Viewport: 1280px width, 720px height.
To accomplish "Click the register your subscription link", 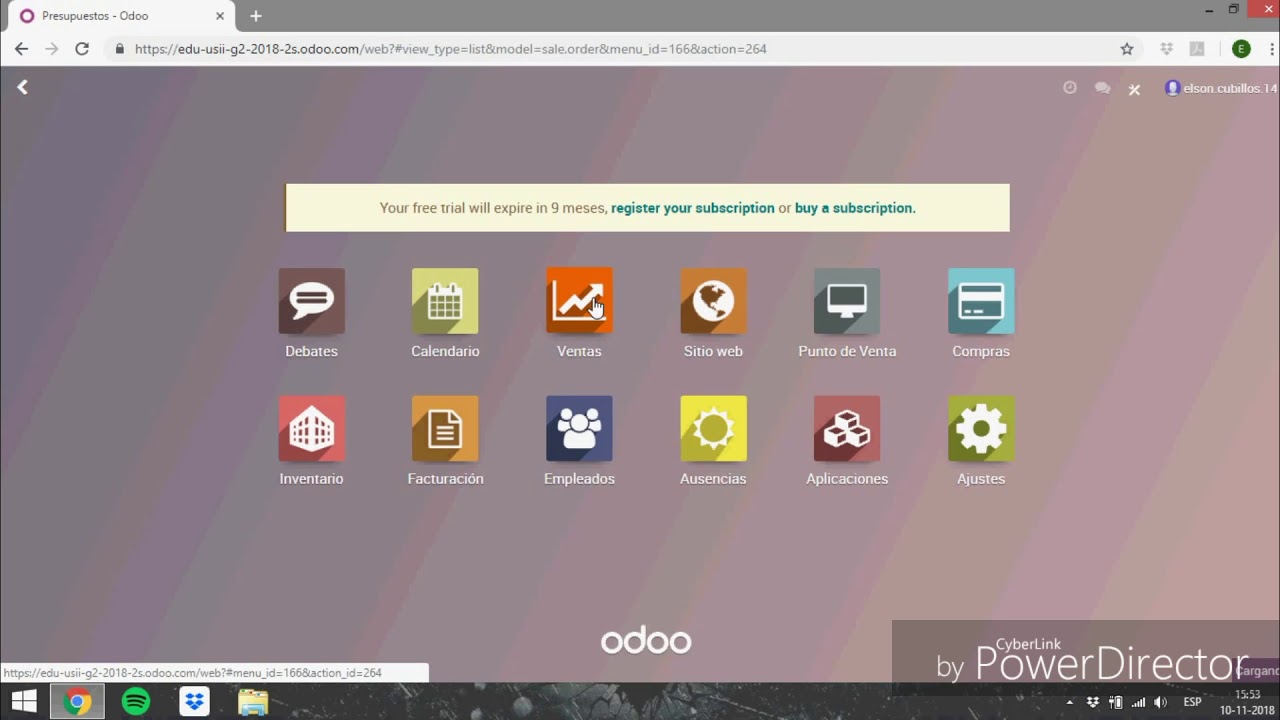I will [692, 208].
